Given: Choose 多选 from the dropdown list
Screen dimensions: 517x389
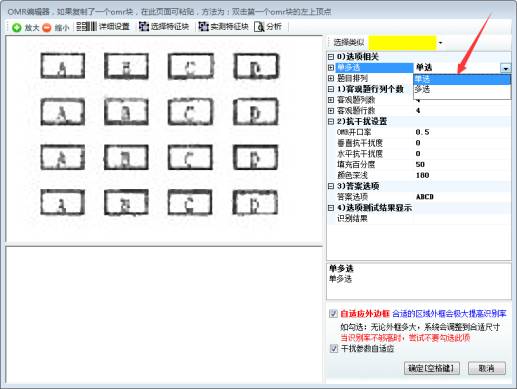Looking at the screenshot, I should tap(462, 90).
